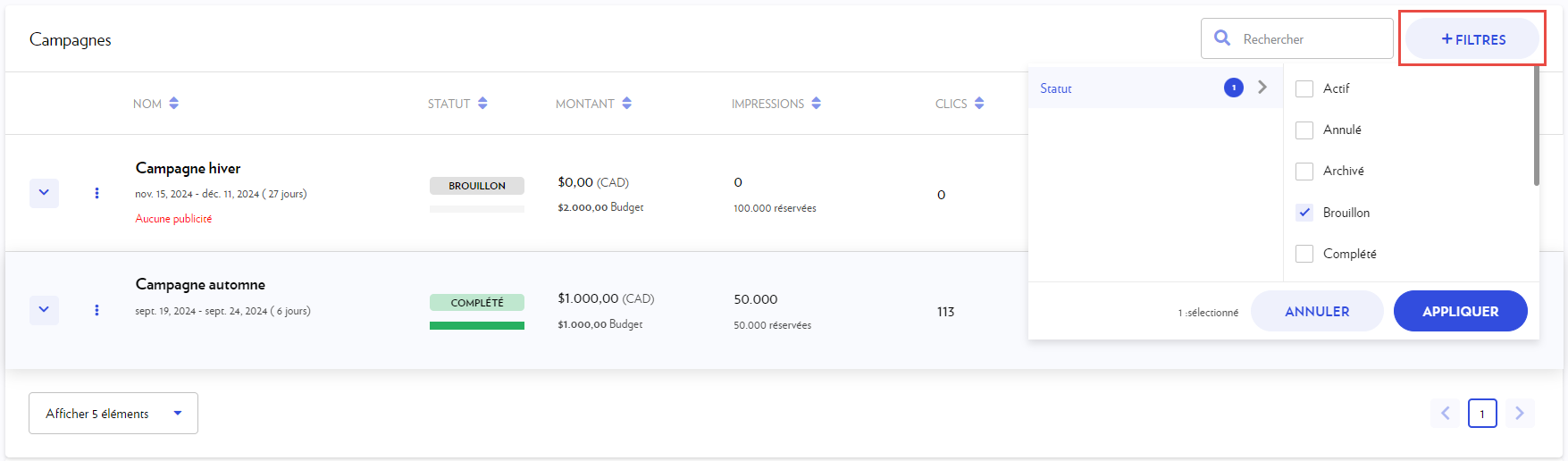Sort by CLICS column arrows
1568x461 pixels.
979,104
